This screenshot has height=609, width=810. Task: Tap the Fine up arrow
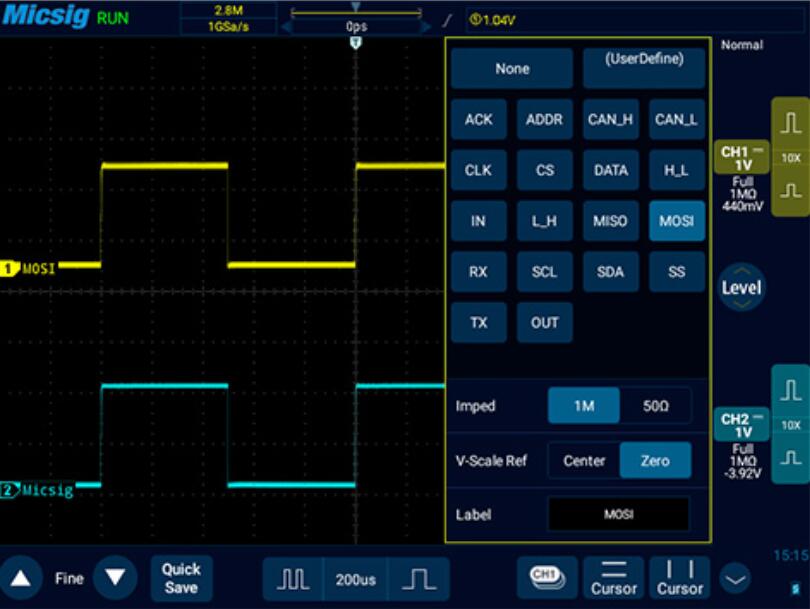click(x=21, y=578)
